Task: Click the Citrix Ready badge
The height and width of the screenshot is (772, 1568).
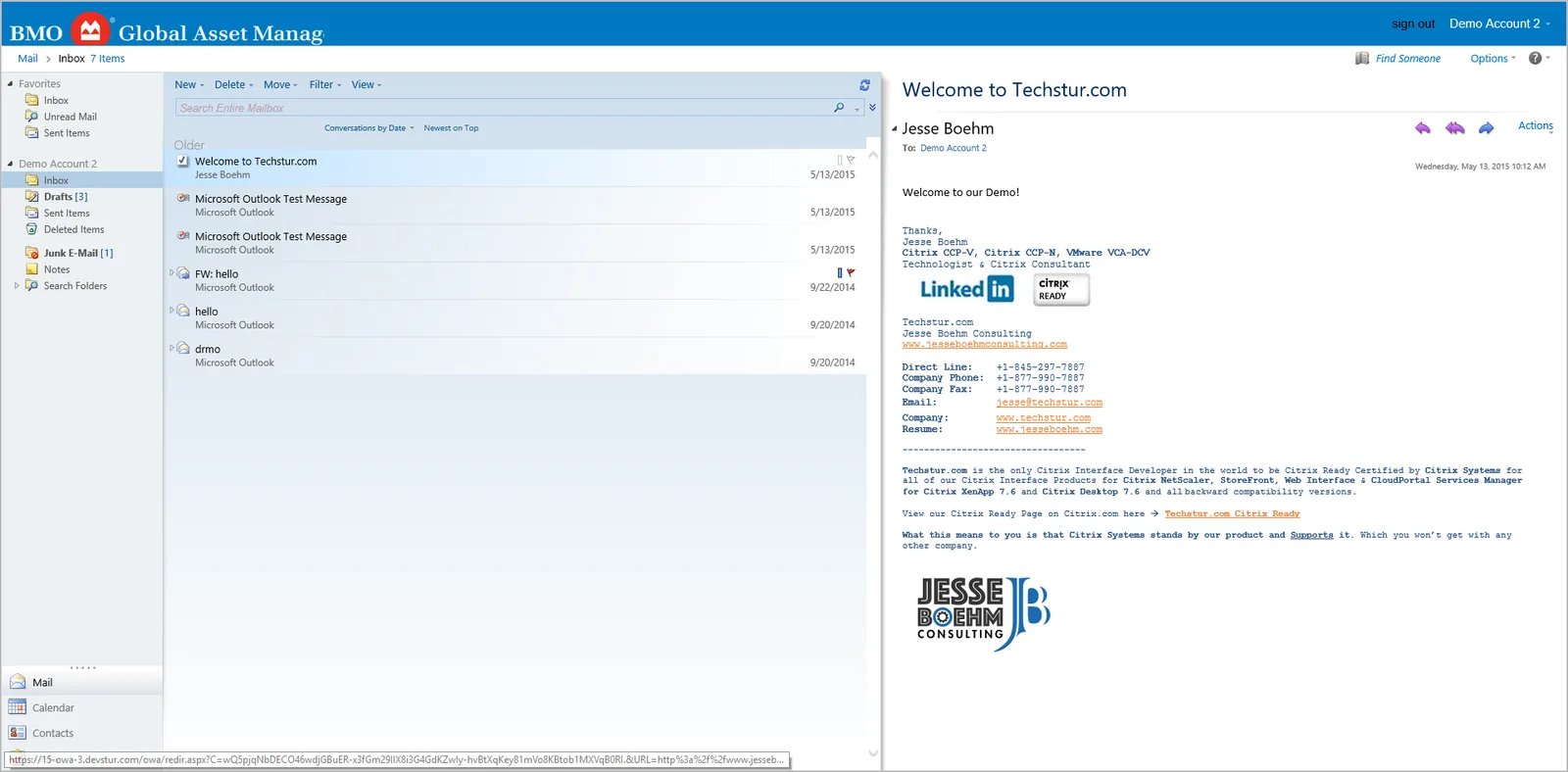Action: (1061, 289)
